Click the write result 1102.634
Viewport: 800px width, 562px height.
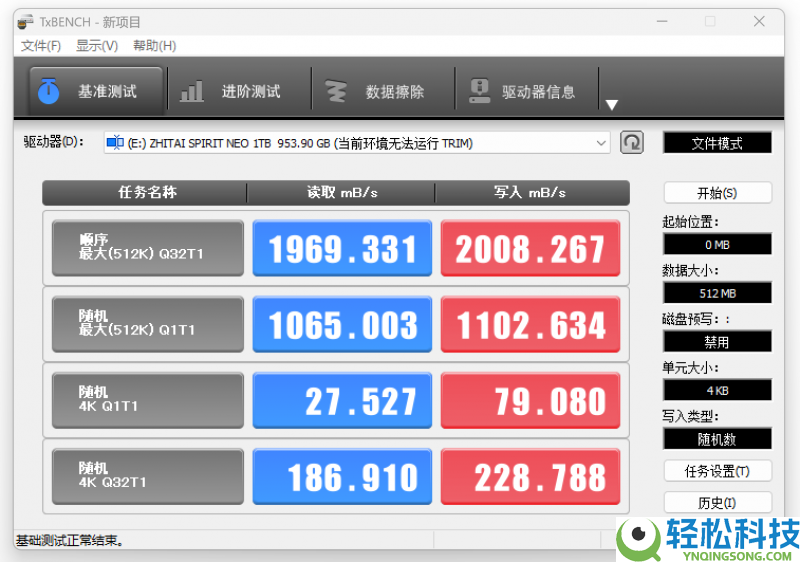[530, 324]
